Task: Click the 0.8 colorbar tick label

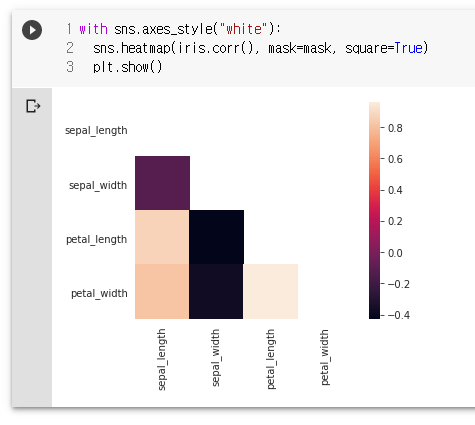Action: click(x=395, y=128)
